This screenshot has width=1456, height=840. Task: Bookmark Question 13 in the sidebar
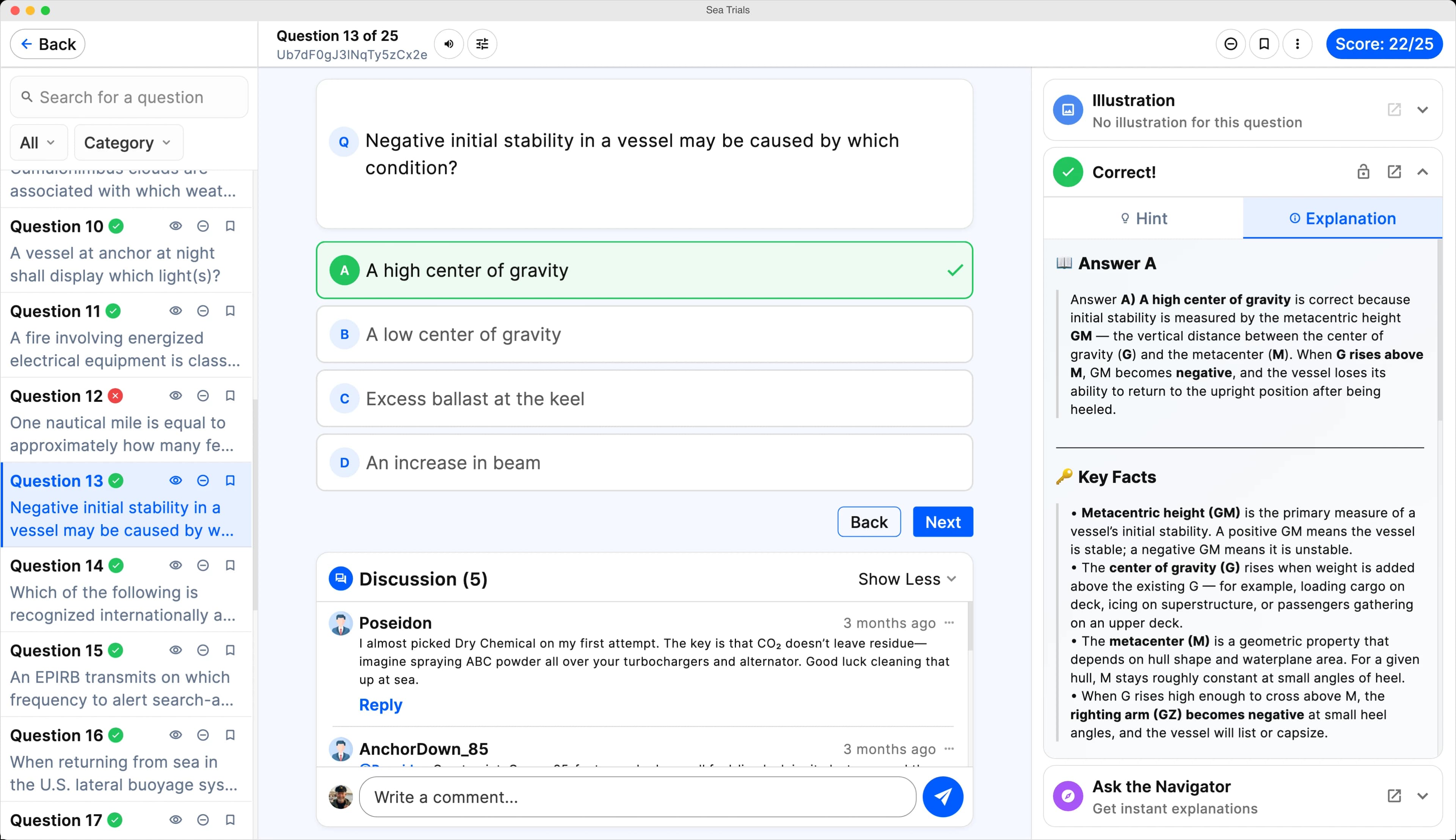(230, 481)
